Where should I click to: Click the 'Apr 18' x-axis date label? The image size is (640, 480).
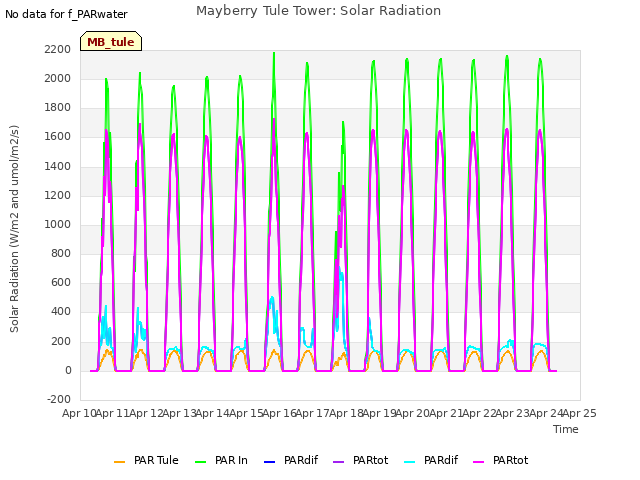[x=346, y=413]
